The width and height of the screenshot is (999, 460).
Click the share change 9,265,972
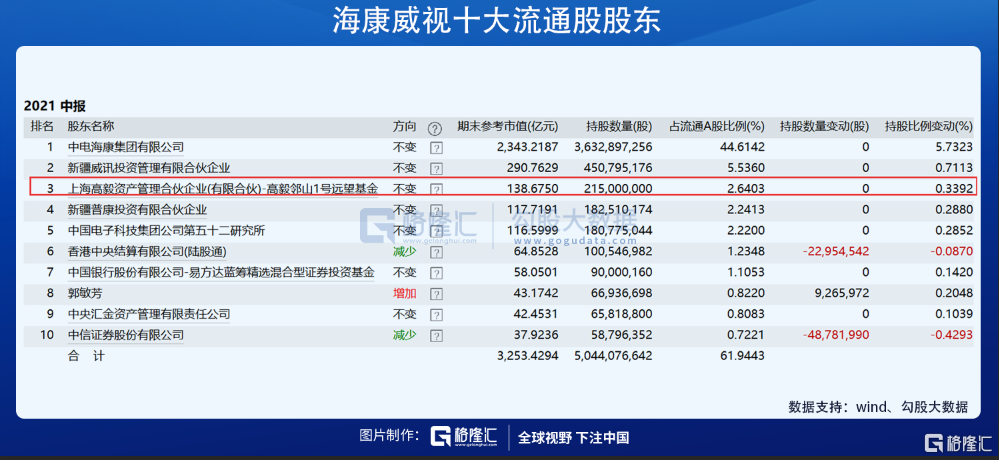coord(841,293)
